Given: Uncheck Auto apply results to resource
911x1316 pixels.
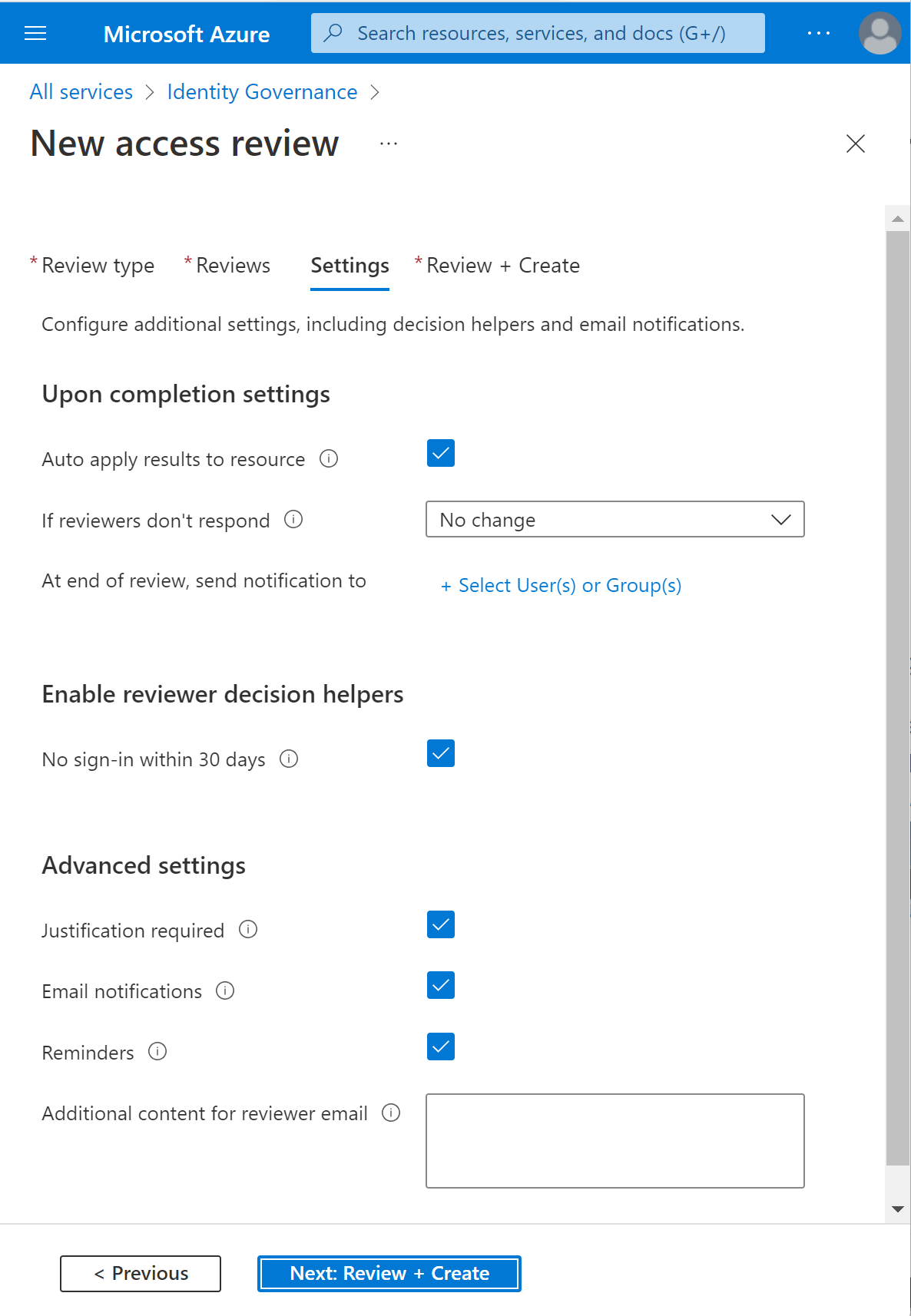Looking at the screenshot, I should [441, 453].
